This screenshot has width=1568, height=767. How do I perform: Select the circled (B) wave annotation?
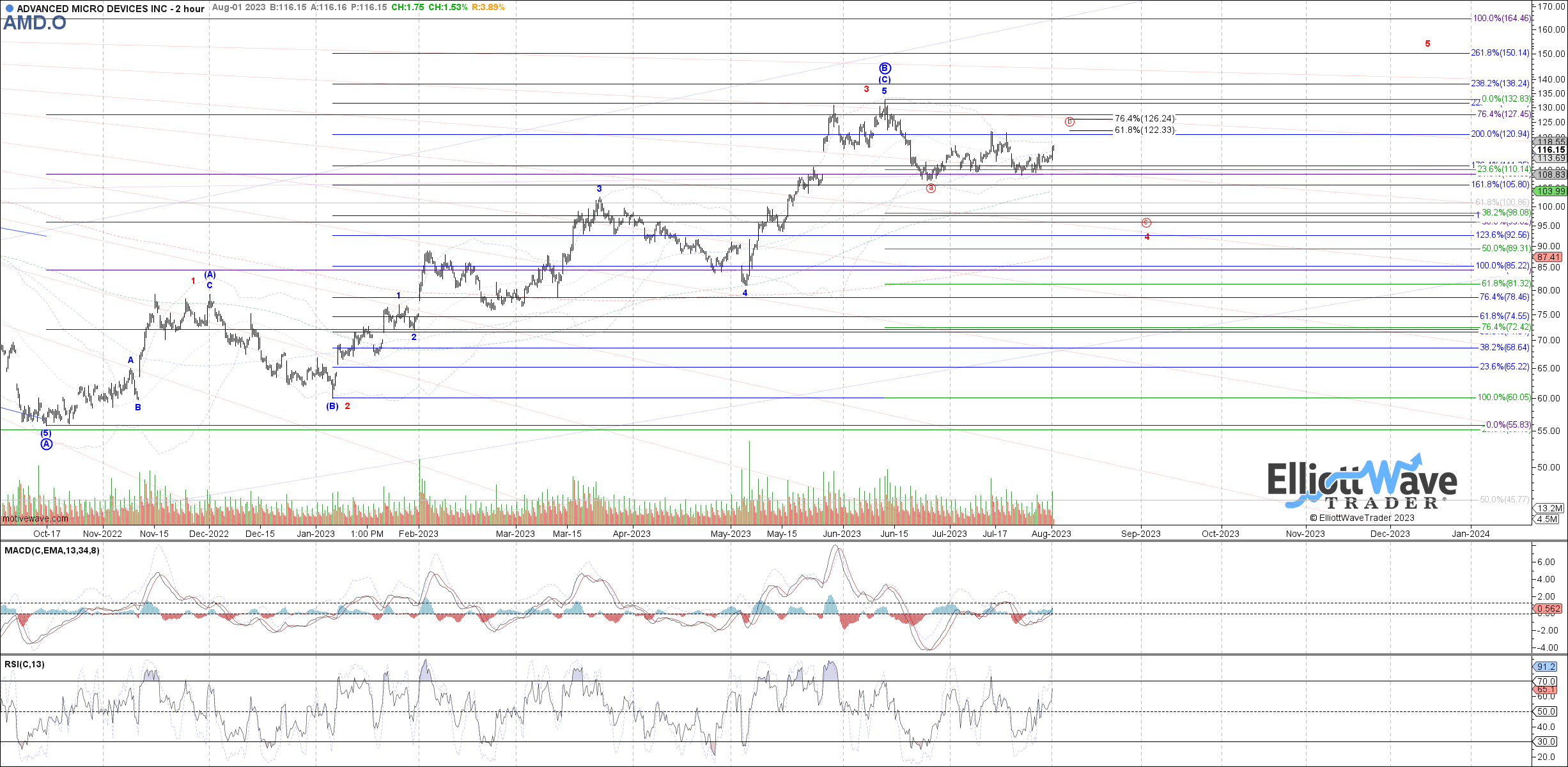pos(885,68)
